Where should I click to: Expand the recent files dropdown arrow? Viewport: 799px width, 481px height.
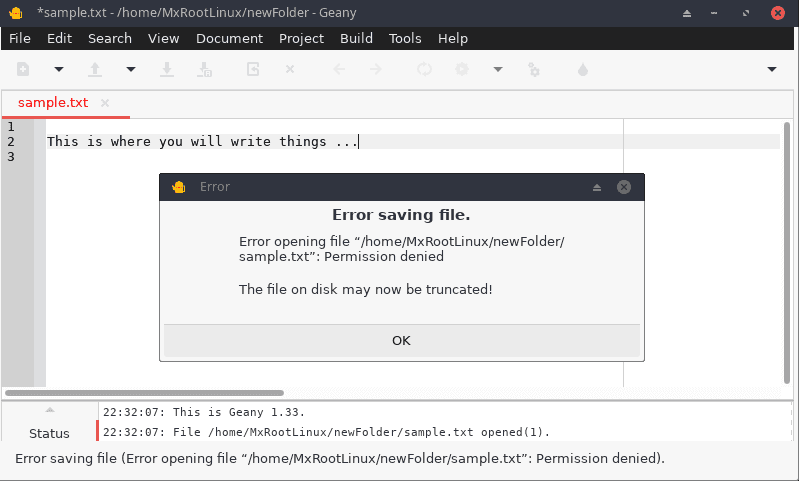(x=131, y=69)
